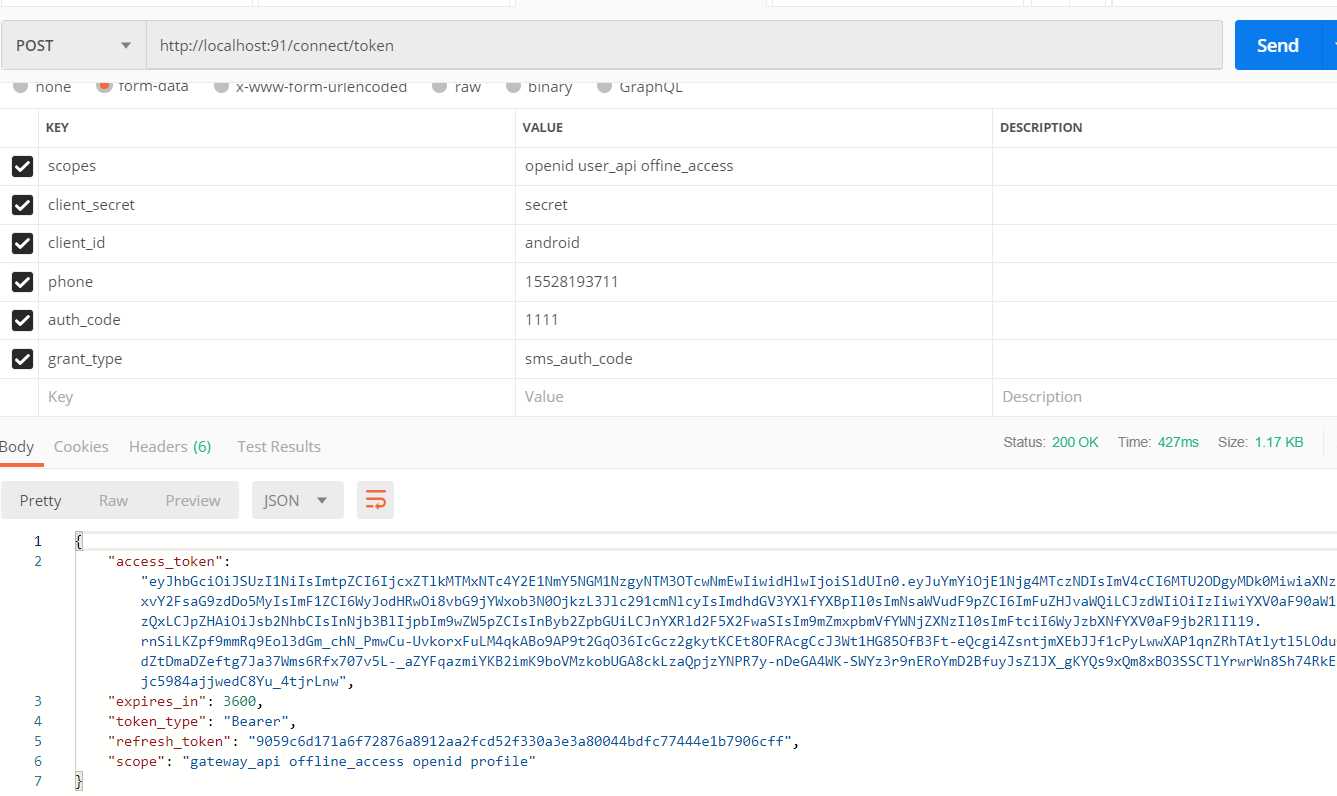The width and height of the screenshot is (1337, 796).
Task: Edit the 'secret' value cell
Action: [x=754, y=205]
